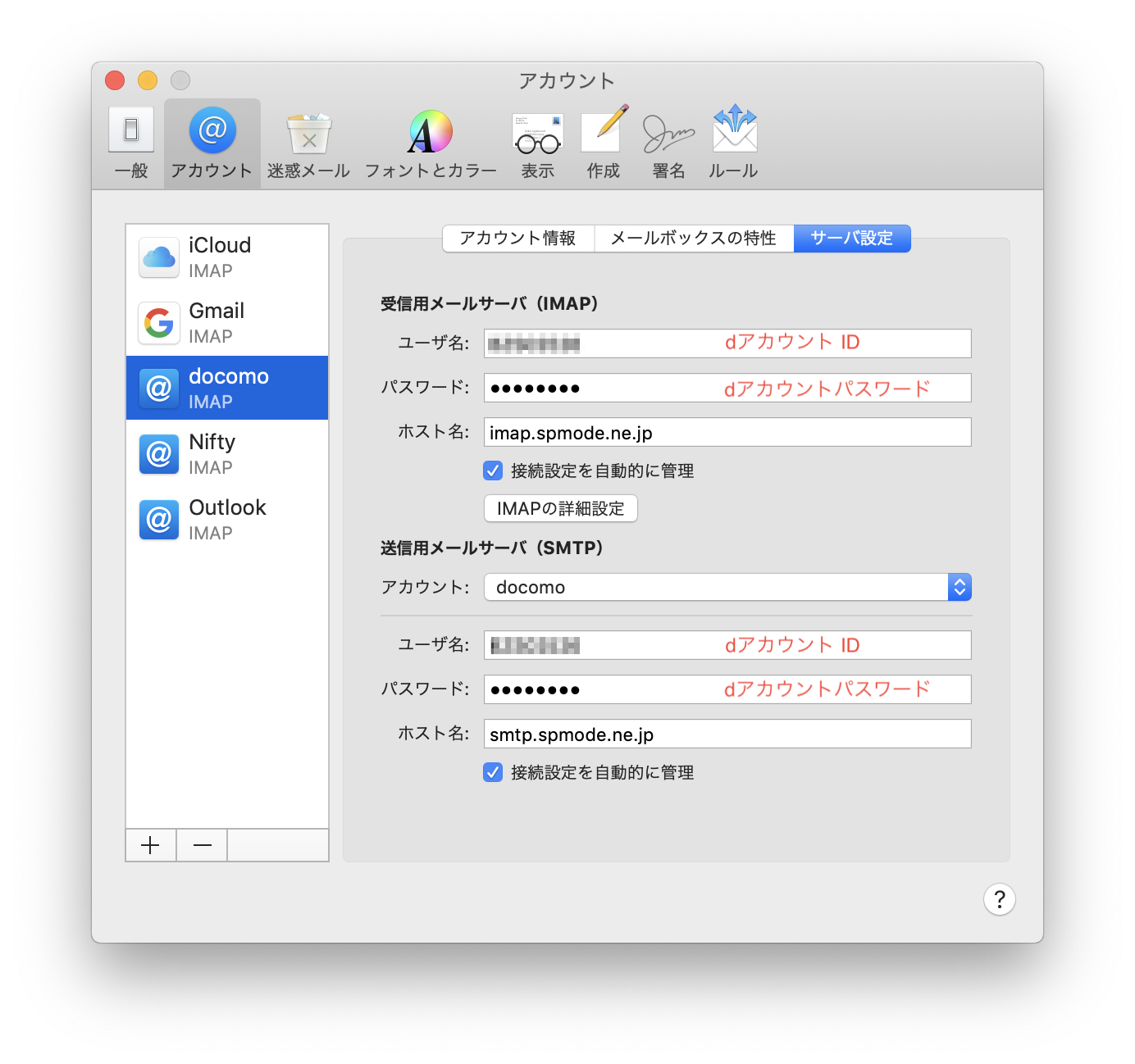Select the Gmail account in the sidebar
Screen dimensions: 1135x1064
click(227, 323)
